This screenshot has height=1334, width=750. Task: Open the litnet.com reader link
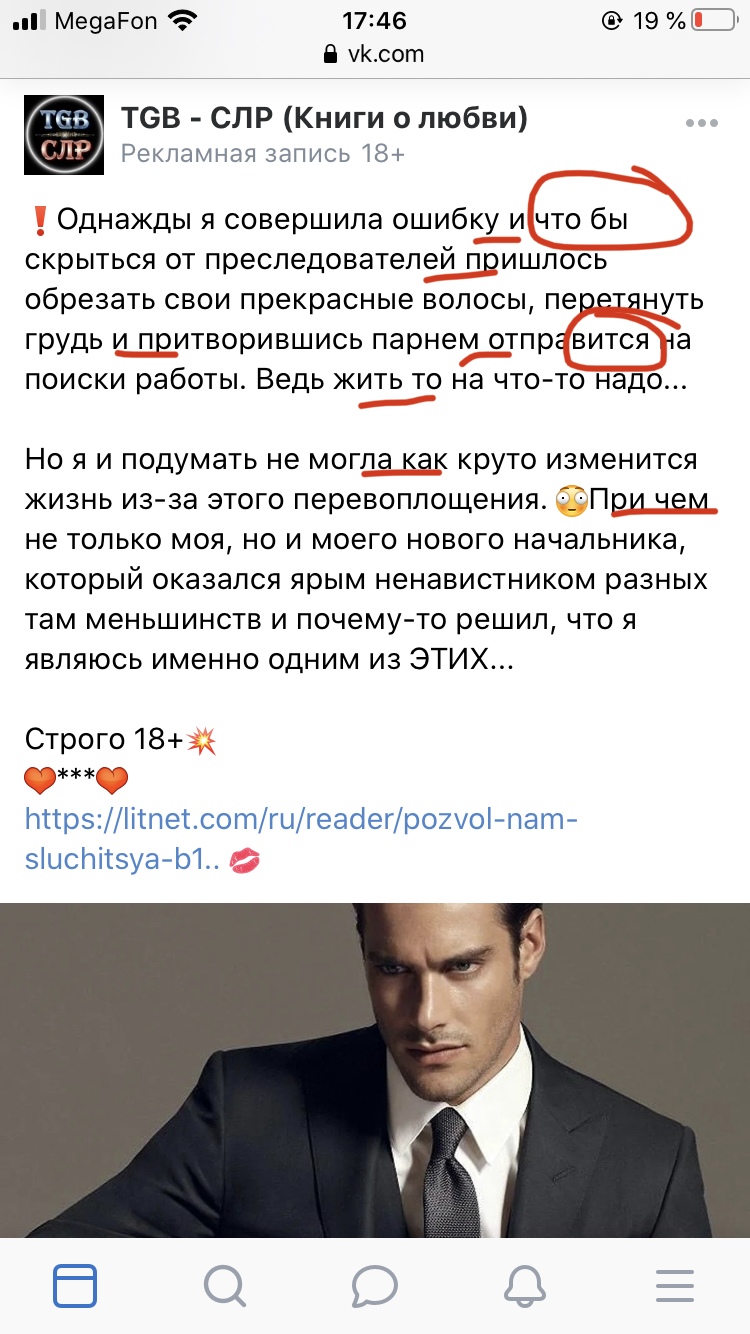pyautogui.click(x=302, y=839)
